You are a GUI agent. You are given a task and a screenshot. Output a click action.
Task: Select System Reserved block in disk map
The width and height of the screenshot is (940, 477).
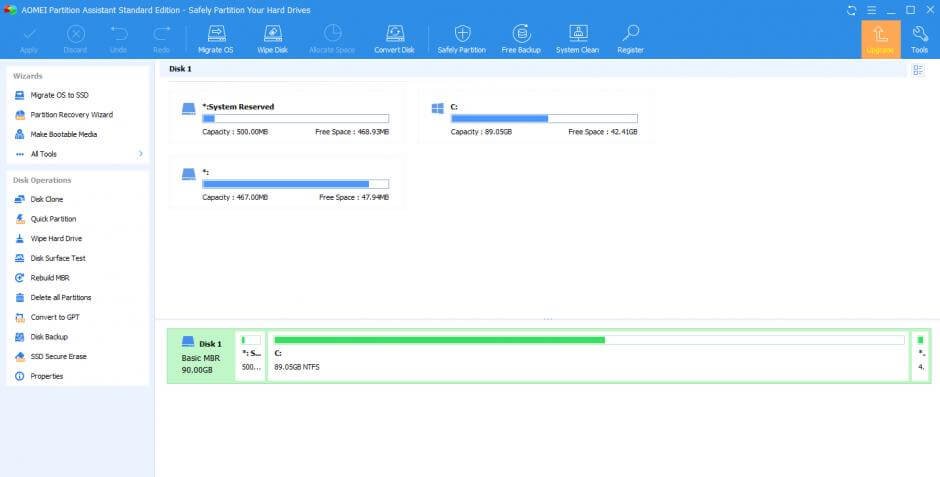[251, 357]
